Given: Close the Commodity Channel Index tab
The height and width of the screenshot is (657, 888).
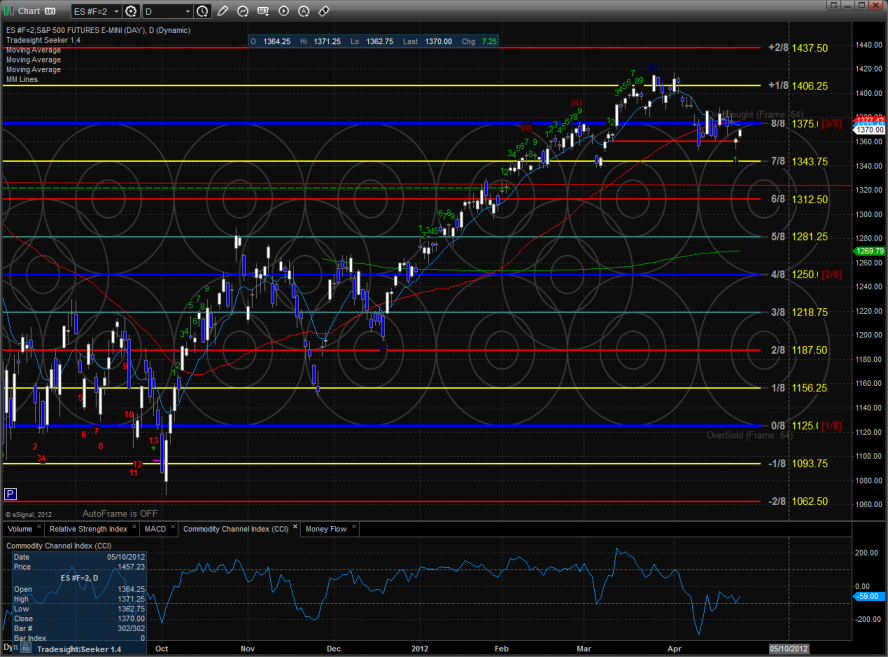Looking at the screenshot, I should (x=297, y=528).
